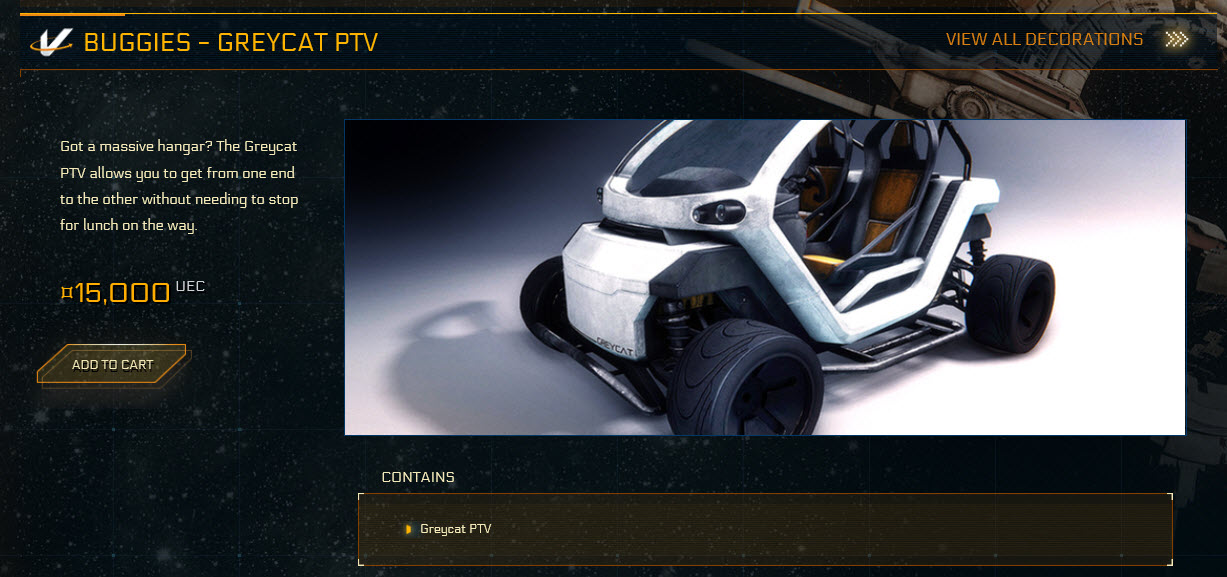Image resolution: width=1227 pixels, height=577 pixels.
Task: Open the Greycat PTV product image
Action: click(765, 278)
